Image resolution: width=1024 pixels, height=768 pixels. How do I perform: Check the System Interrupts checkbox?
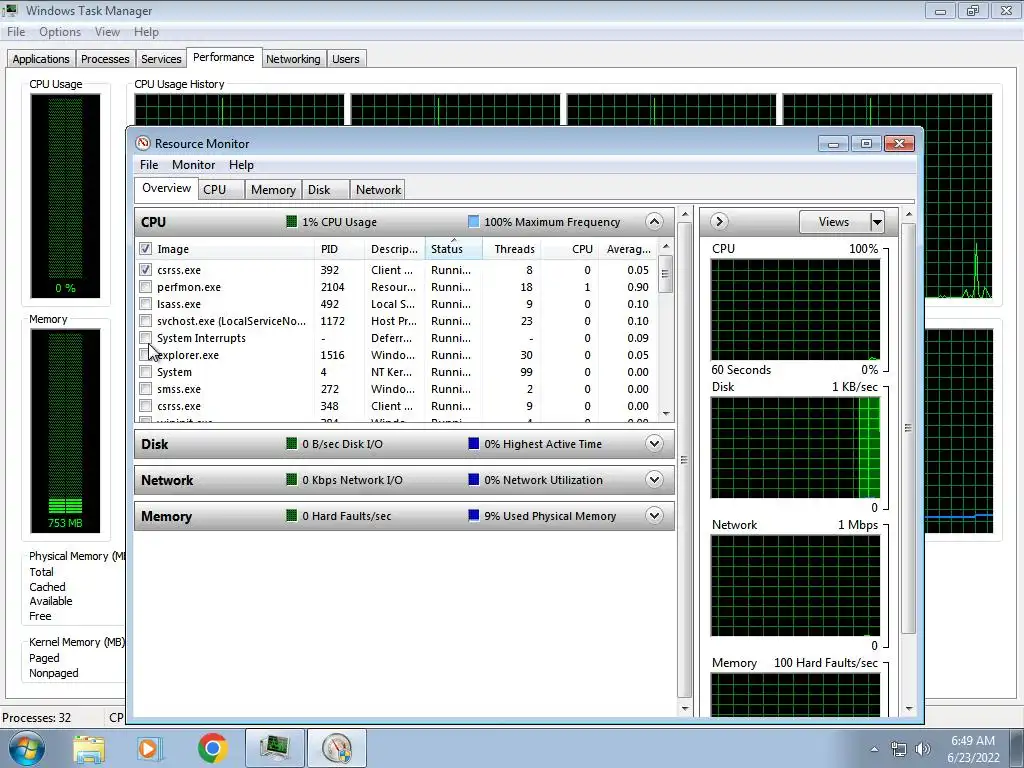pos(145,338)
